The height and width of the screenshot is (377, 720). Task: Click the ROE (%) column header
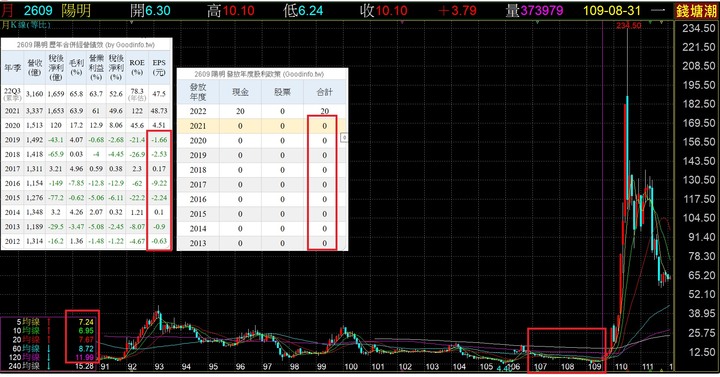[137, 67]
